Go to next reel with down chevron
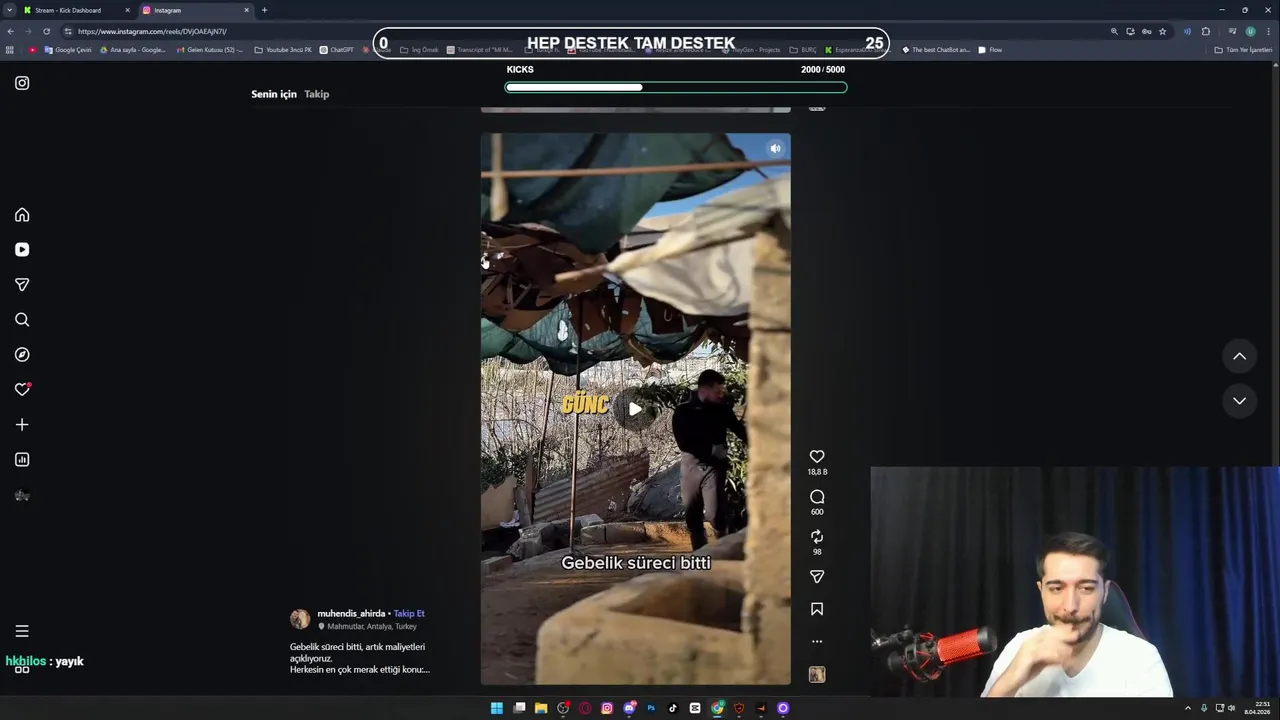Screen dimensions: 1280x720 pyautogui.click(x=1239, y=401)
